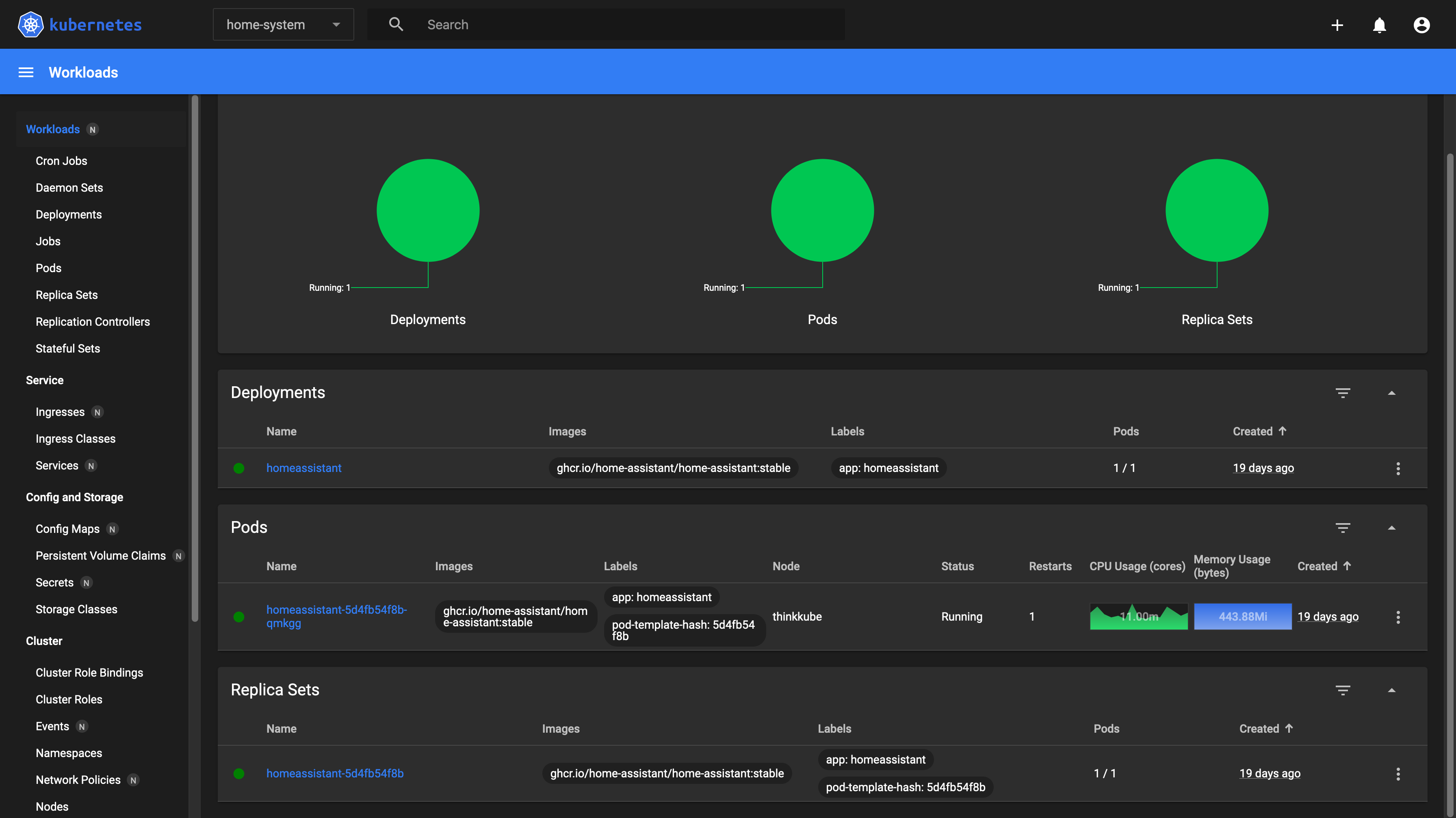Select Daemon Sets in the sidebar
Image resolution: width=1456 pixels, height=818 pixels.
pyautogui.click(x=69, y=187)
